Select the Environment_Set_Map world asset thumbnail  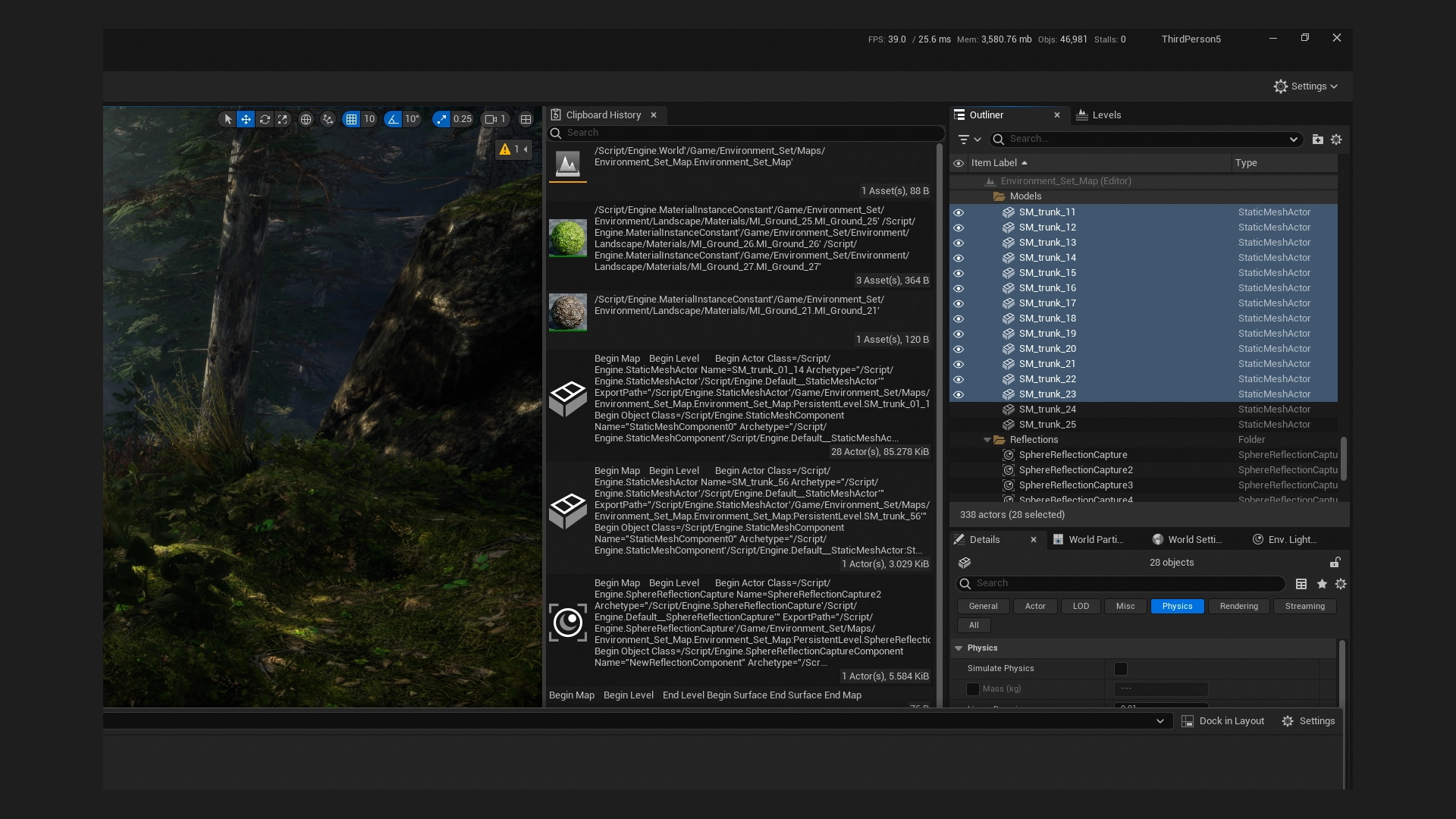click(568, 164)
